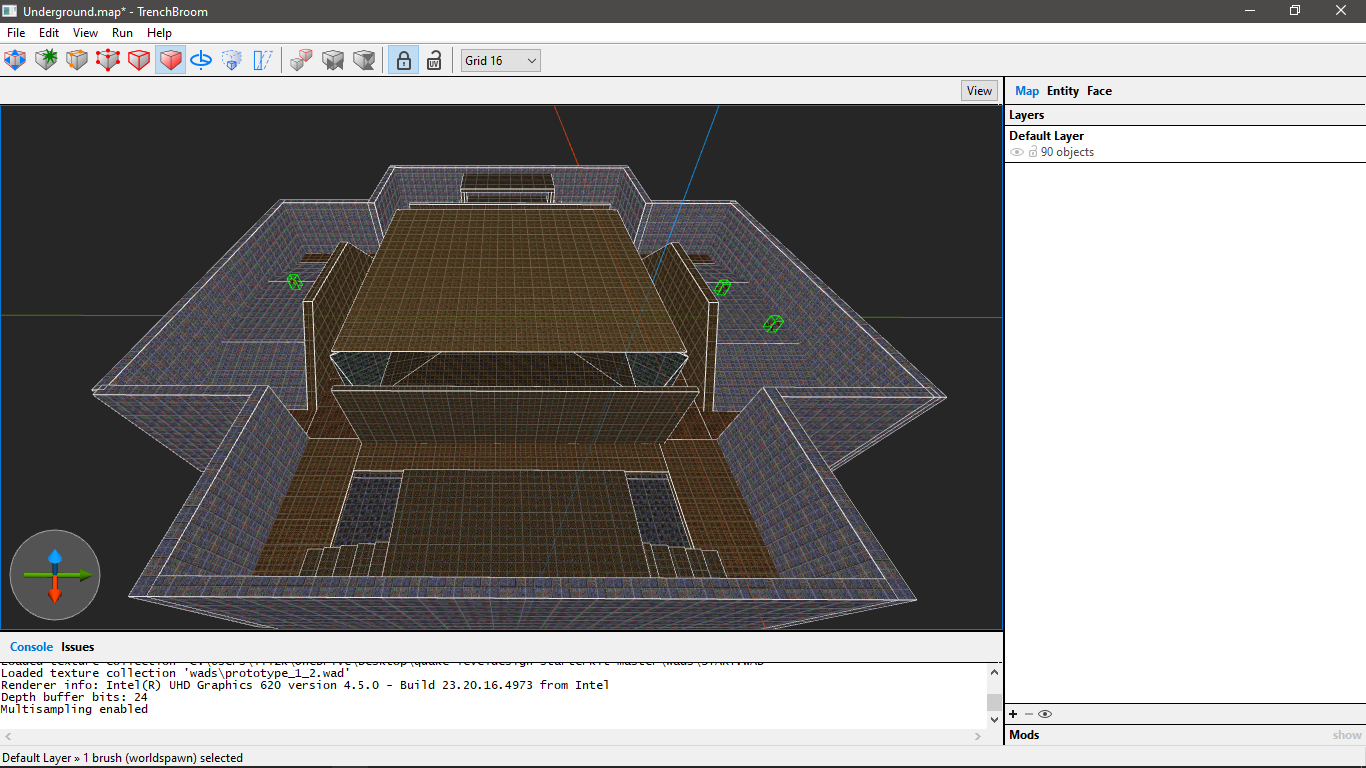Toggle the Default Layer lock icon
The image size is (1366, 768).
pos(1033,152)
